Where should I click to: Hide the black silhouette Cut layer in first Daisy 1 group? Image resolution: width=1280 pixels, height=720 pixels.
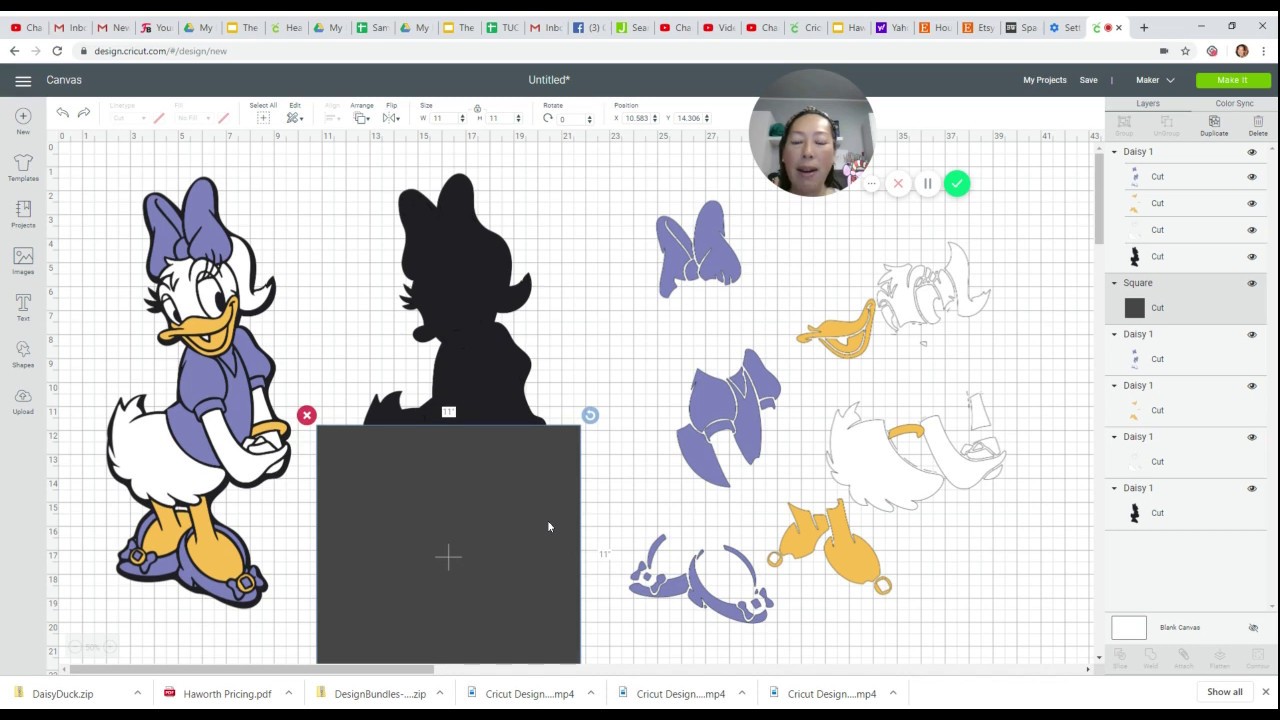1252,256
